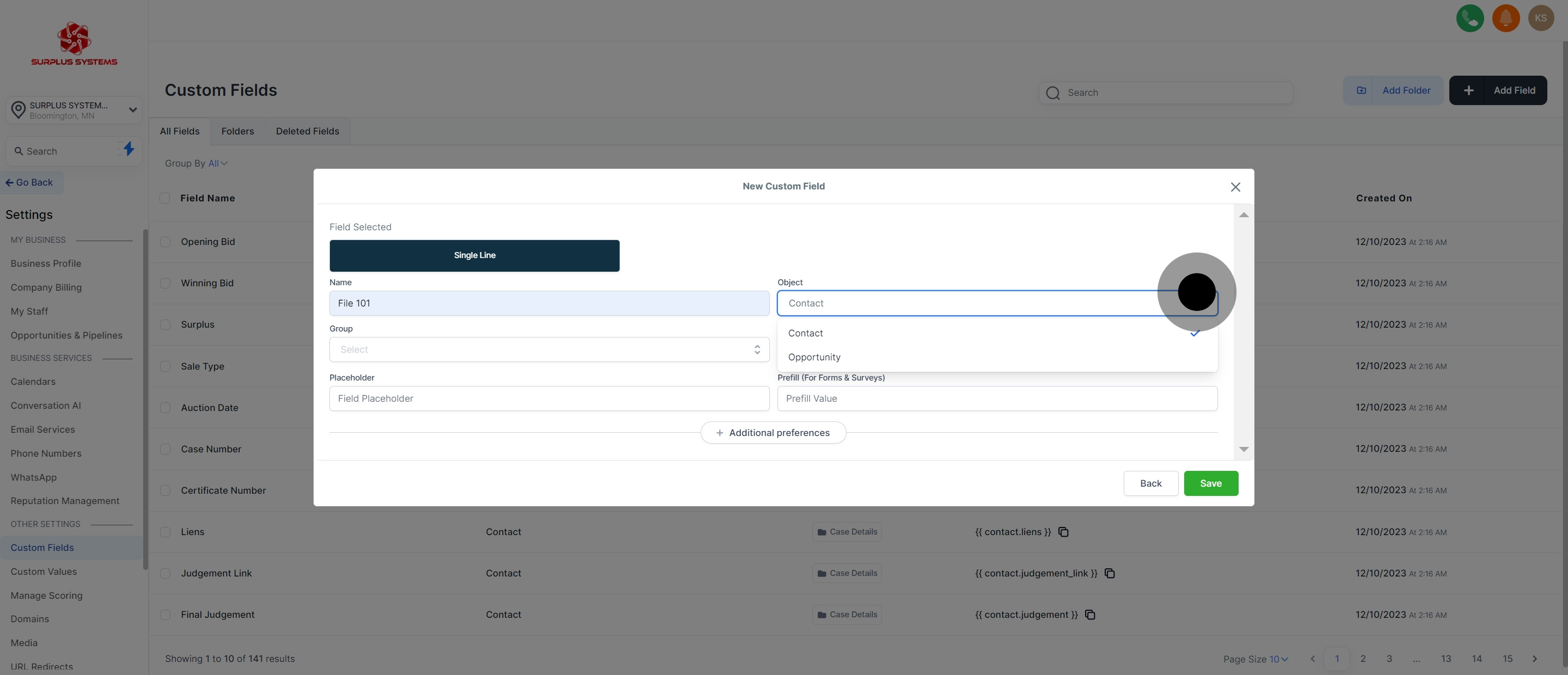Click the lightning quick actions icon
This screenshot has height=675, width=1568.
pyautogui.click(x=128, y=149)
